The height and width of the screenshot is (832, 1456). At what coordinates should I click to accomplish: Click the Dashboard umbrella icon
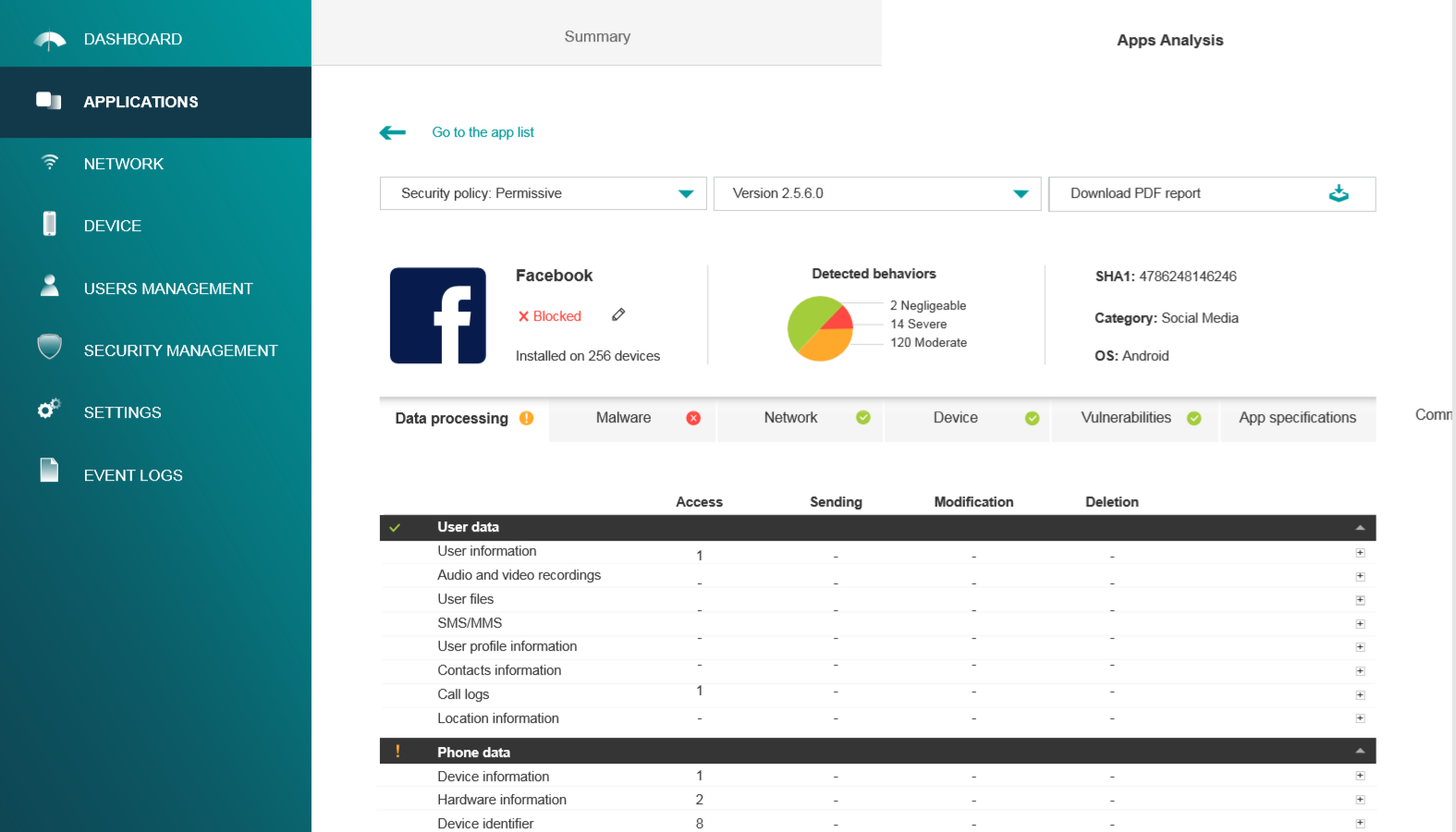50,40
